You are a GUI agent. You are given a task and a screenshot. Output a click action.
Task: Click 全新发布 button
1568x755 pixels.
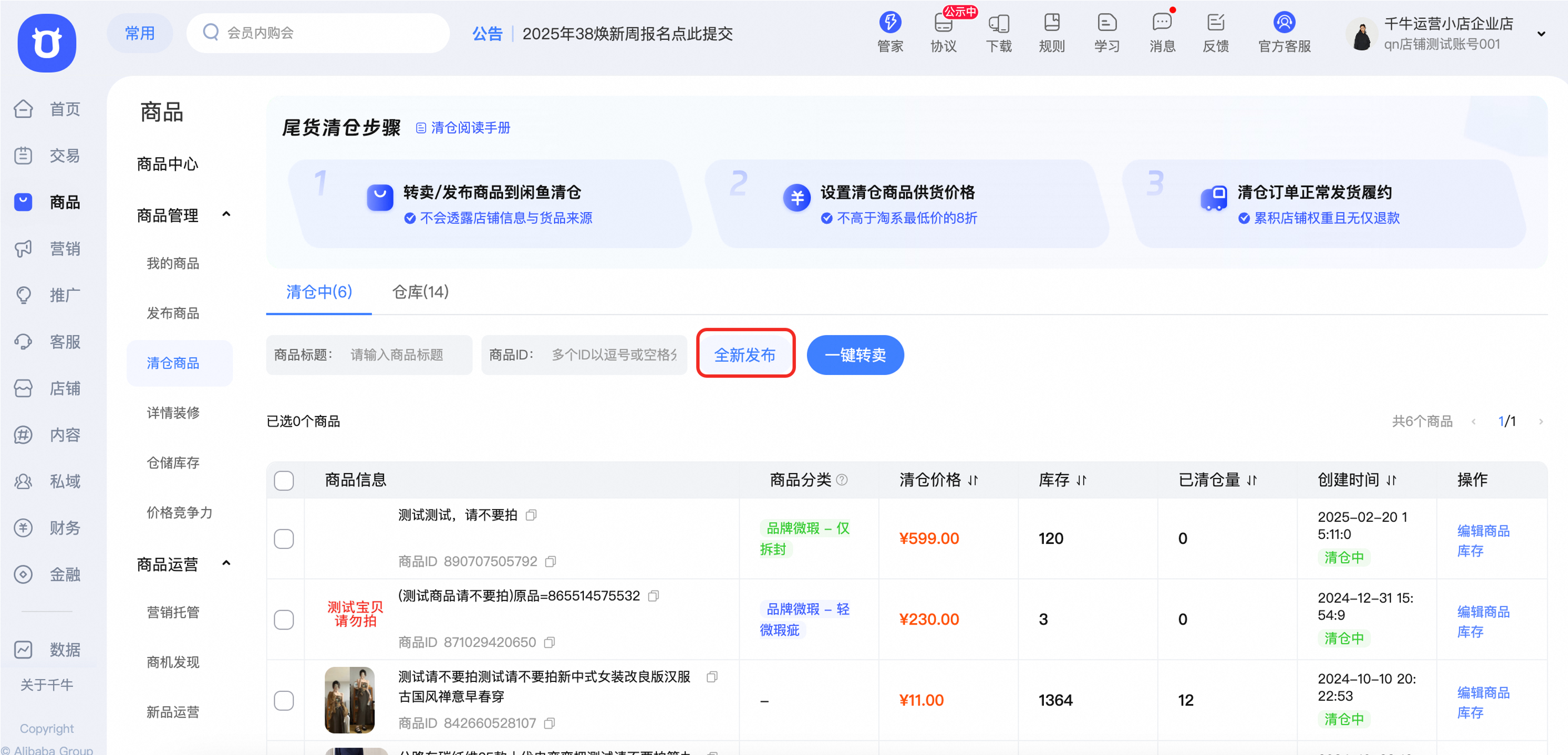coord(745,355)
